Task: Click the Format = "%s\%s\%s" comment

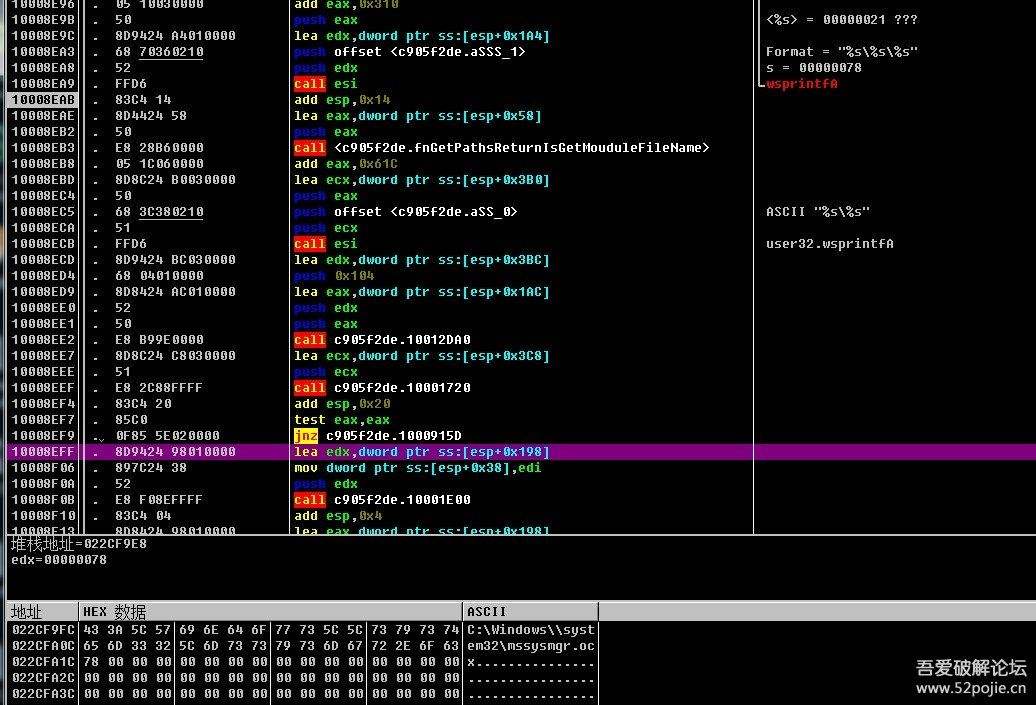Action: coord(841,52)
